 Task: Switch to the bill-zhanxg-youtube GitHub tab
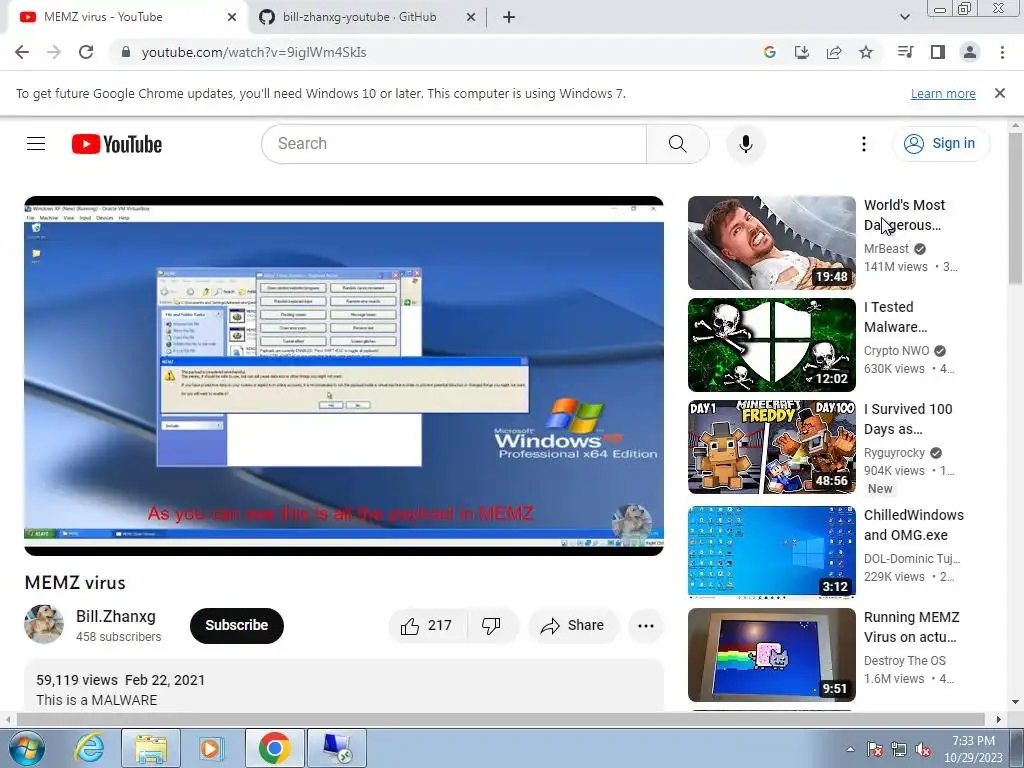(x=367, y=17)
